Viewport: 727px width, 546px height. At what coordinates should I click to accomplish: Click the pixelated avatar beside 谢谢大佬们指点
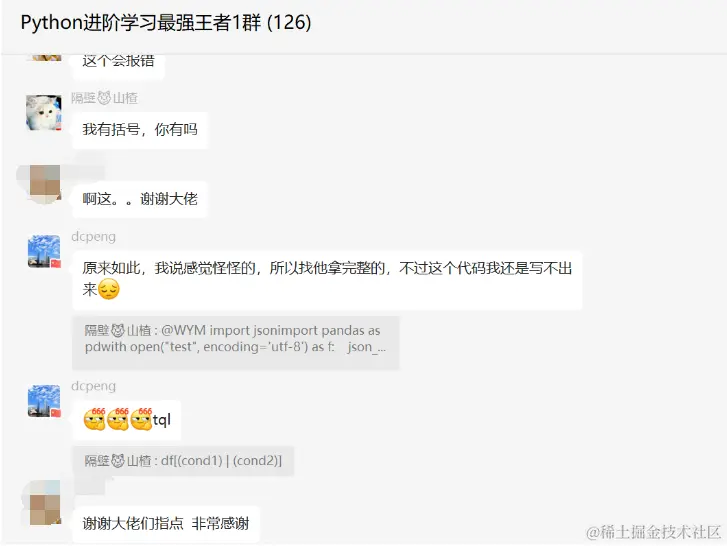tap(45, 509)
